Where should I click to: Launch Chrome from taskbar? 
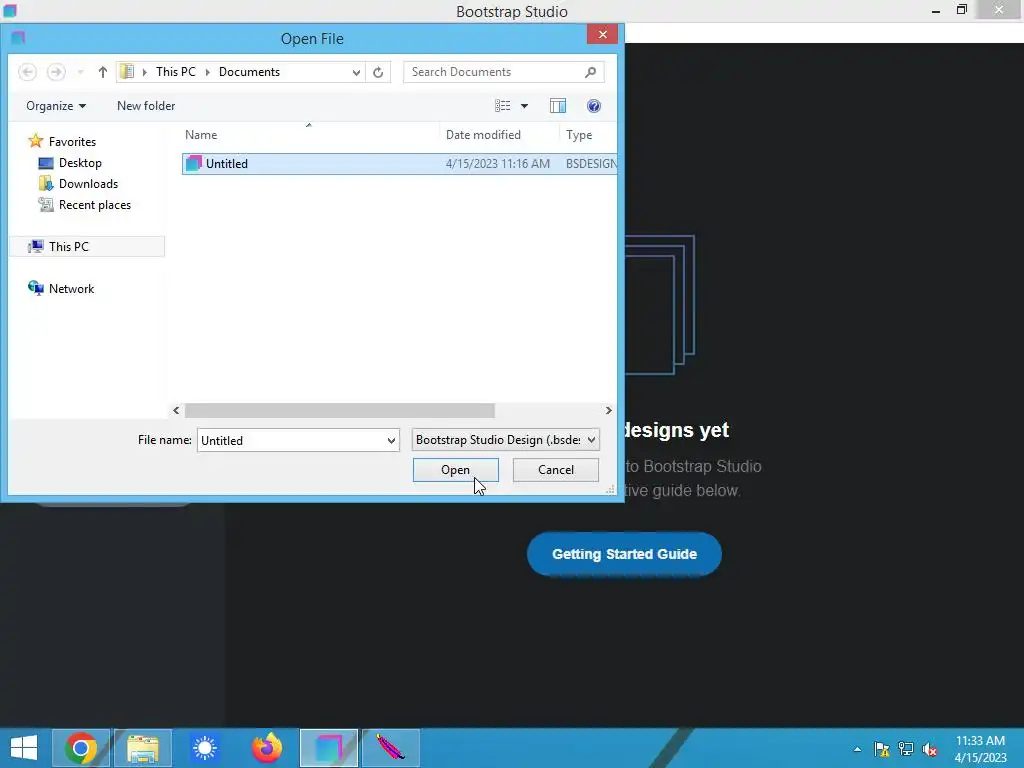[81, 748]
